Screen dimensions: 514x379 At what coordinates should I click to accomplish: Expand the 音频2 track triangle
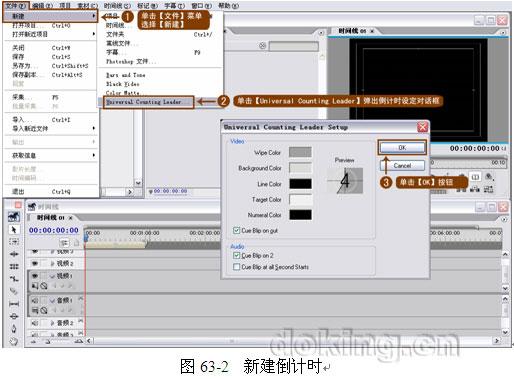[52, 323]
